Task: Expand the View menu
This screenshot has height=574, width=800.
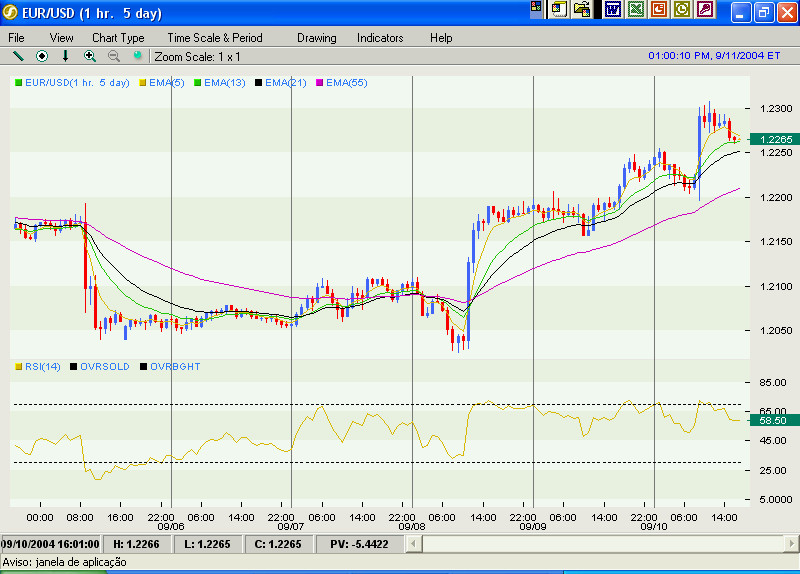Action: (x=62, y=37)
